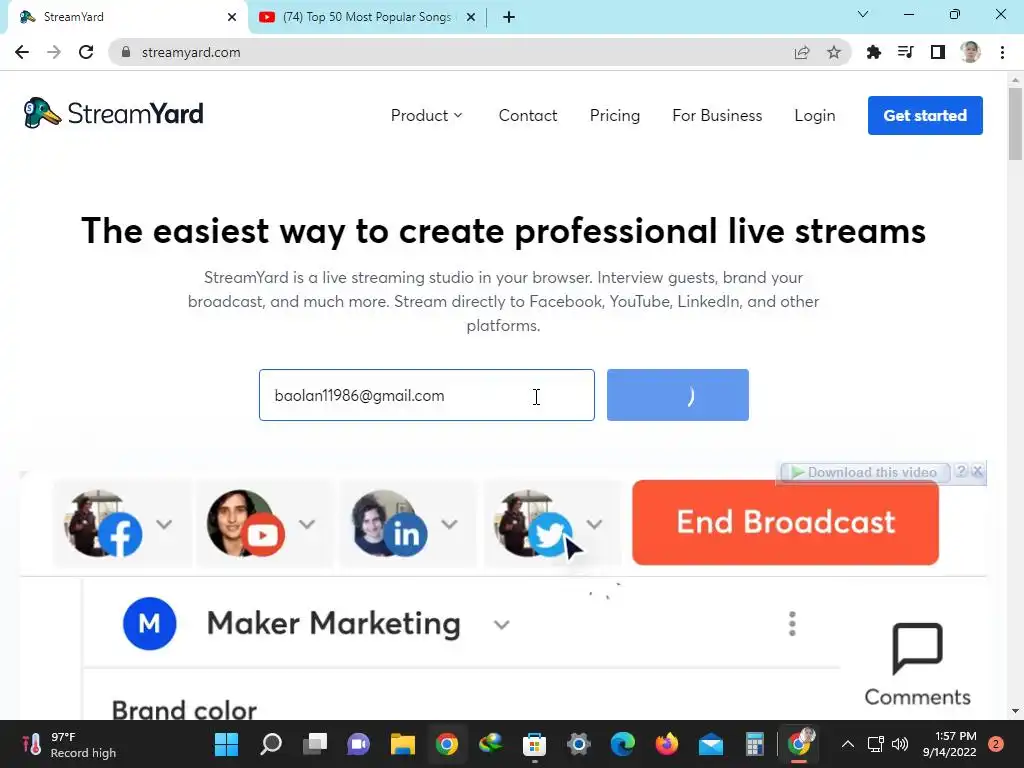Viewport: 1024px width, 768px height.
Task: Open Task View on taskbar
Action: (315, 744)
